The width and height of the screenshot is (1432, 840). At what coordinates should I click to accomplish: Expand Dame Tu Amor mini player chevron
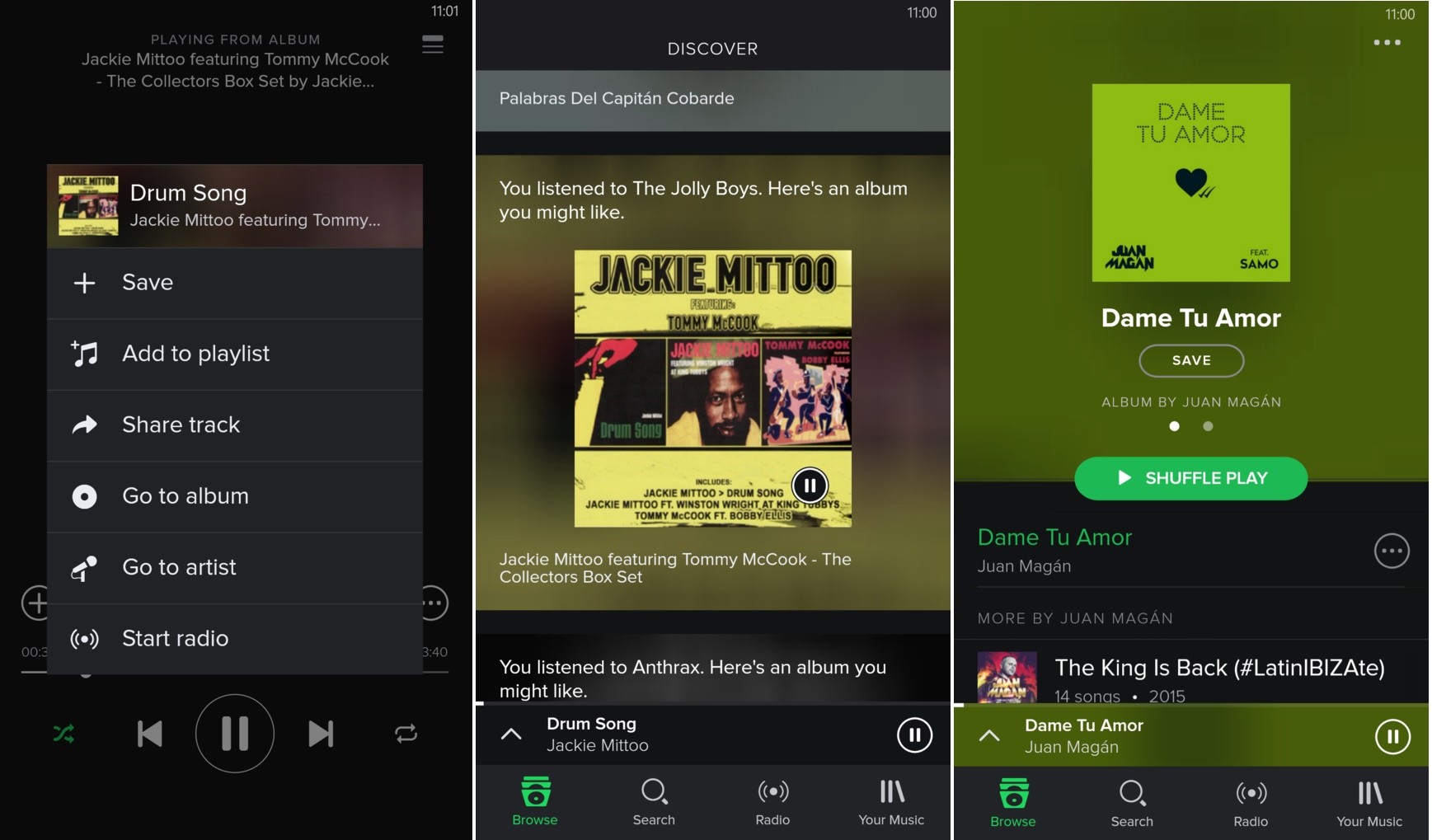pyautogui.click(x=989, y=736)
